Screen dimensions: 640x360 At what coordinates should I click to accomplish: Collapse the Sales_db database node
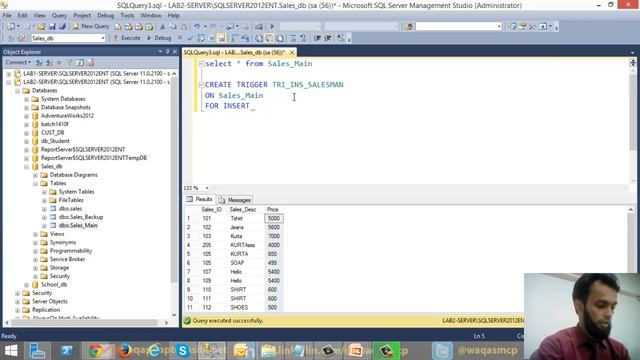(26, 167)
